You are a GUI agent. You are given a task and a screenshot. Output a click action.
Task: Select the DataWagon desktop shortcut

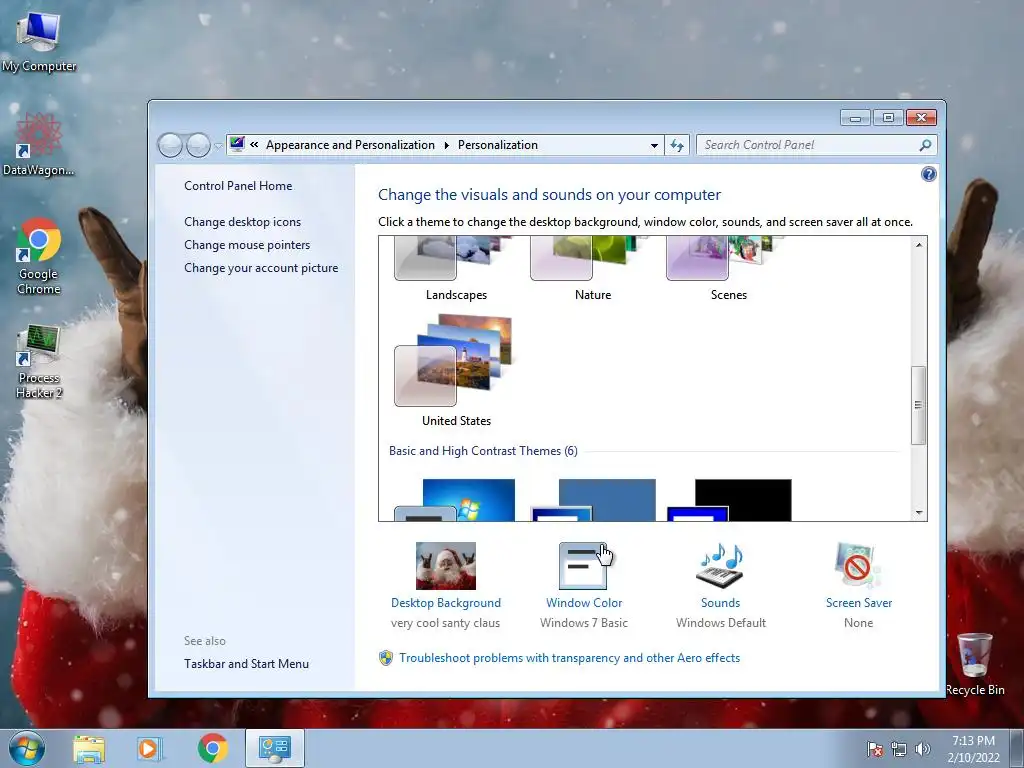coord(39,144)
